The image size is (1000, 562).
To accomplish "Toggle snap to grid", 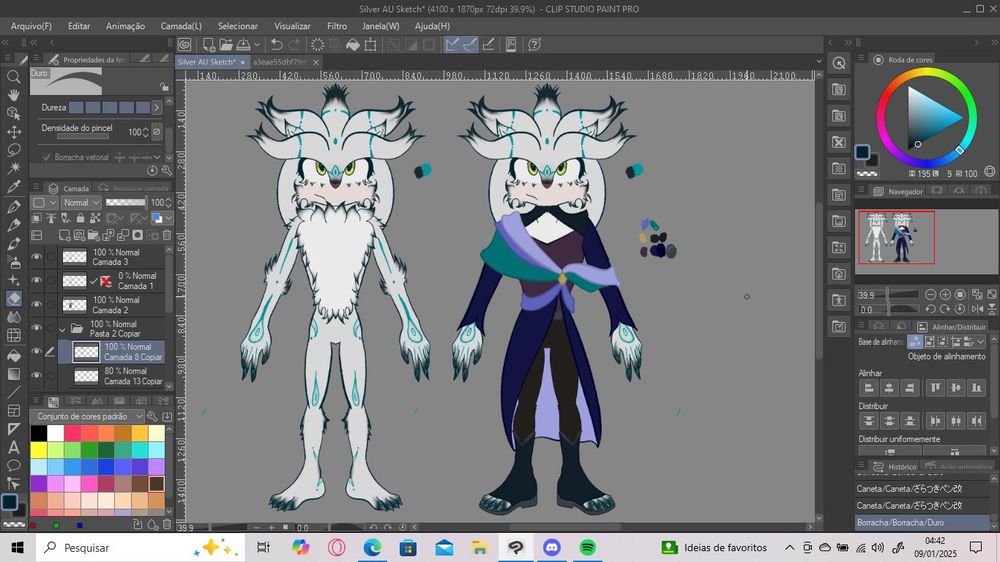I will (x=488, y=45).
